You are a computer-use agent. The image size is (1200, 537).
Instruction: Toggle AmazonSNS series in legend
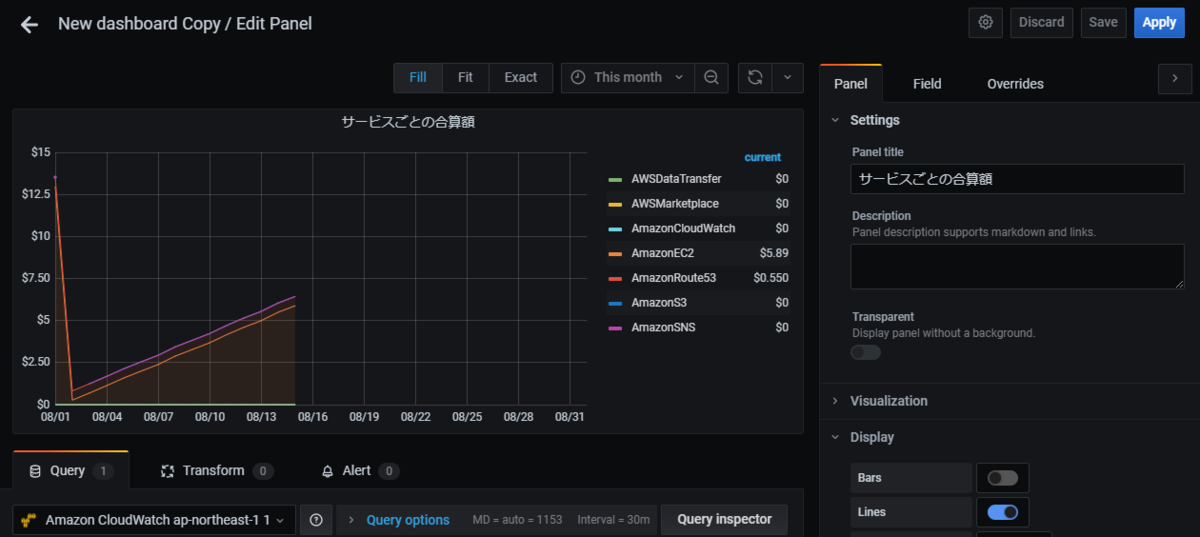click(x=663, y=327)
